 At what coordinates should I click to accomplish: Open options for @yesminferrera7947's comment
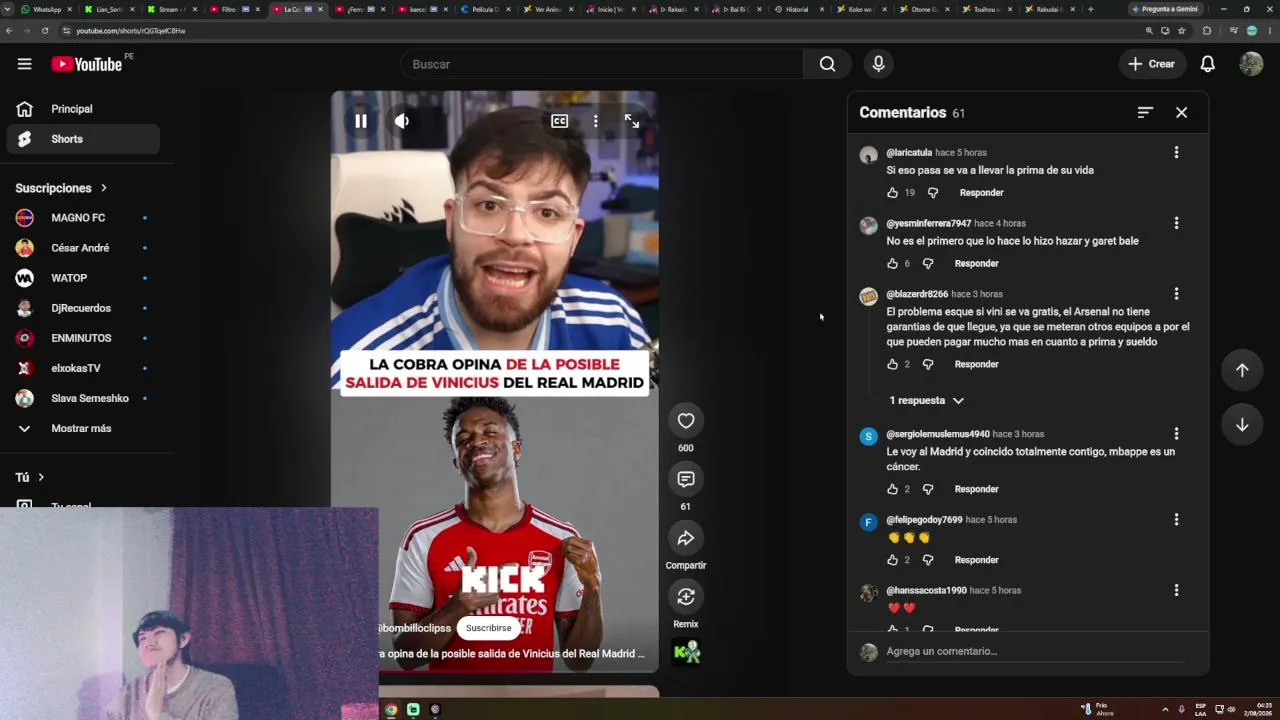tap(1176, 223)
